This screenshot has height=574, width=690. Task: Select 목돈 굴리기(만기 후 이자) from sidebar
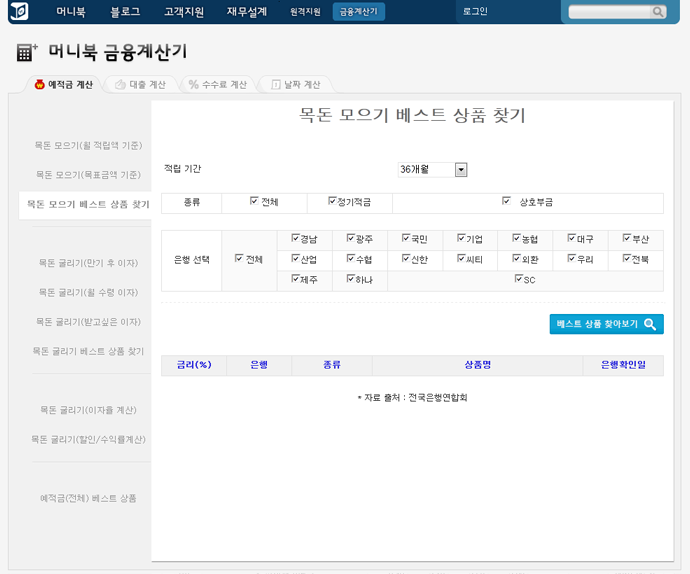[x=88, y=263]
